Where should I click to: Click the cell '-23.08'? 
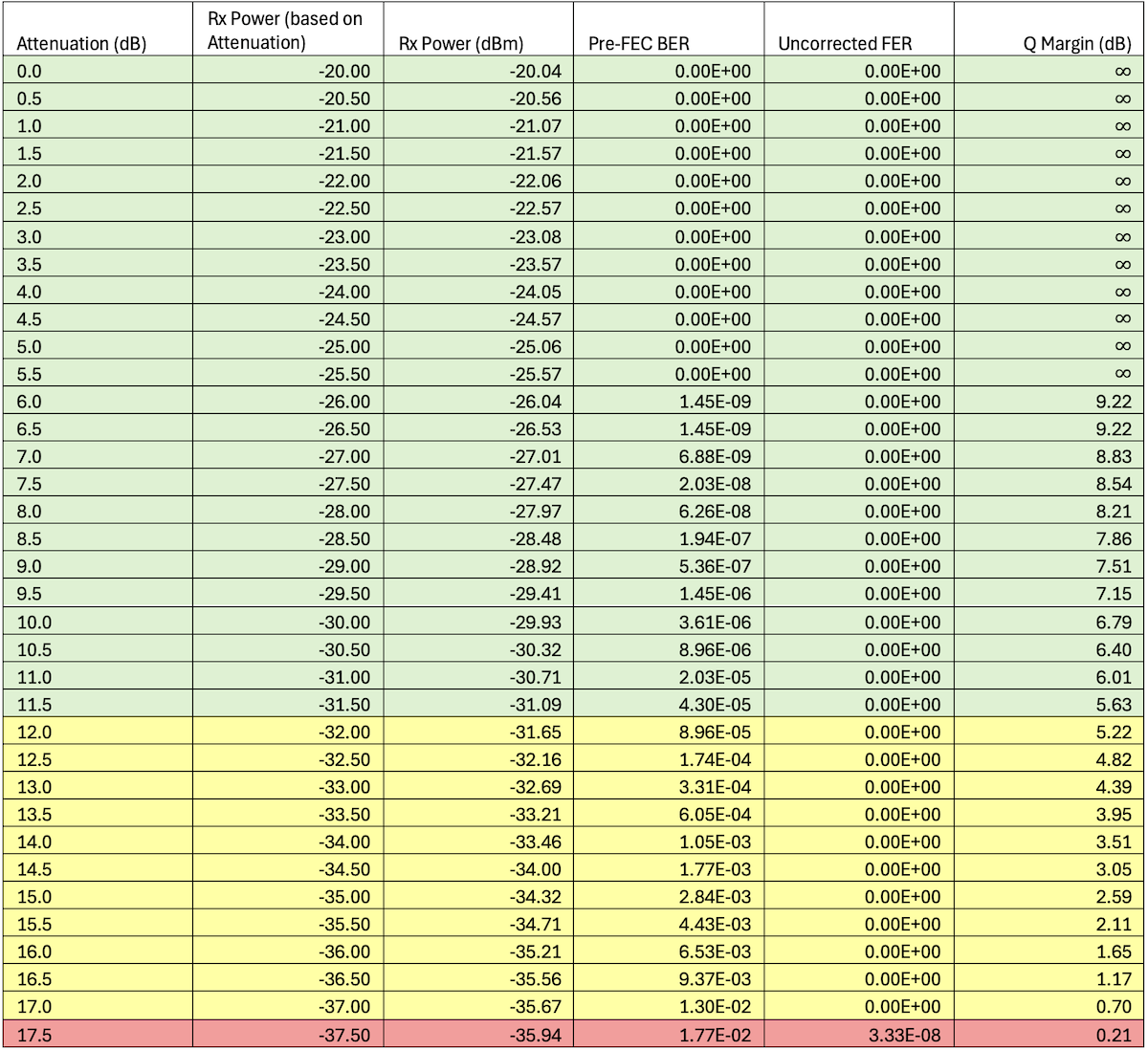478,237
